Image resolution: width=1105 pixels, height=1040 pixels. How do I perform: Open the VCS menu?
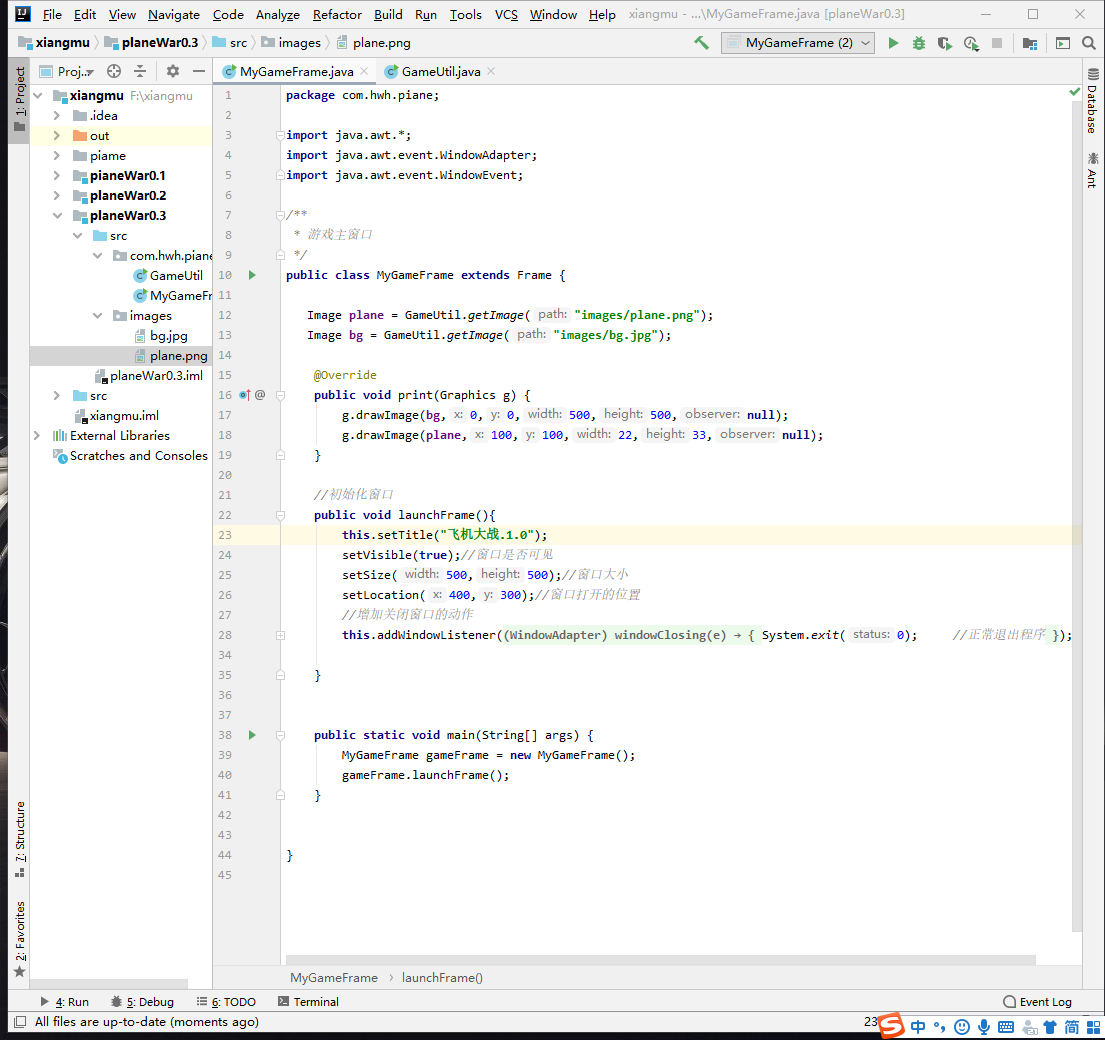506,14
